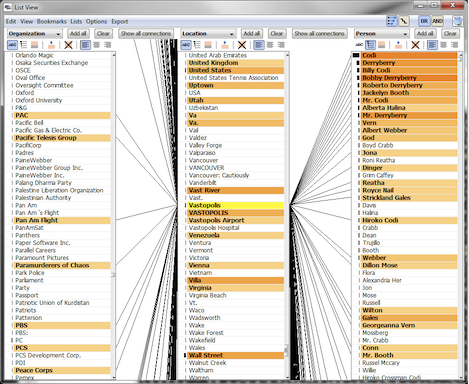
Task: Click the list-connections mode icon near OR
Action: [391, 21]
